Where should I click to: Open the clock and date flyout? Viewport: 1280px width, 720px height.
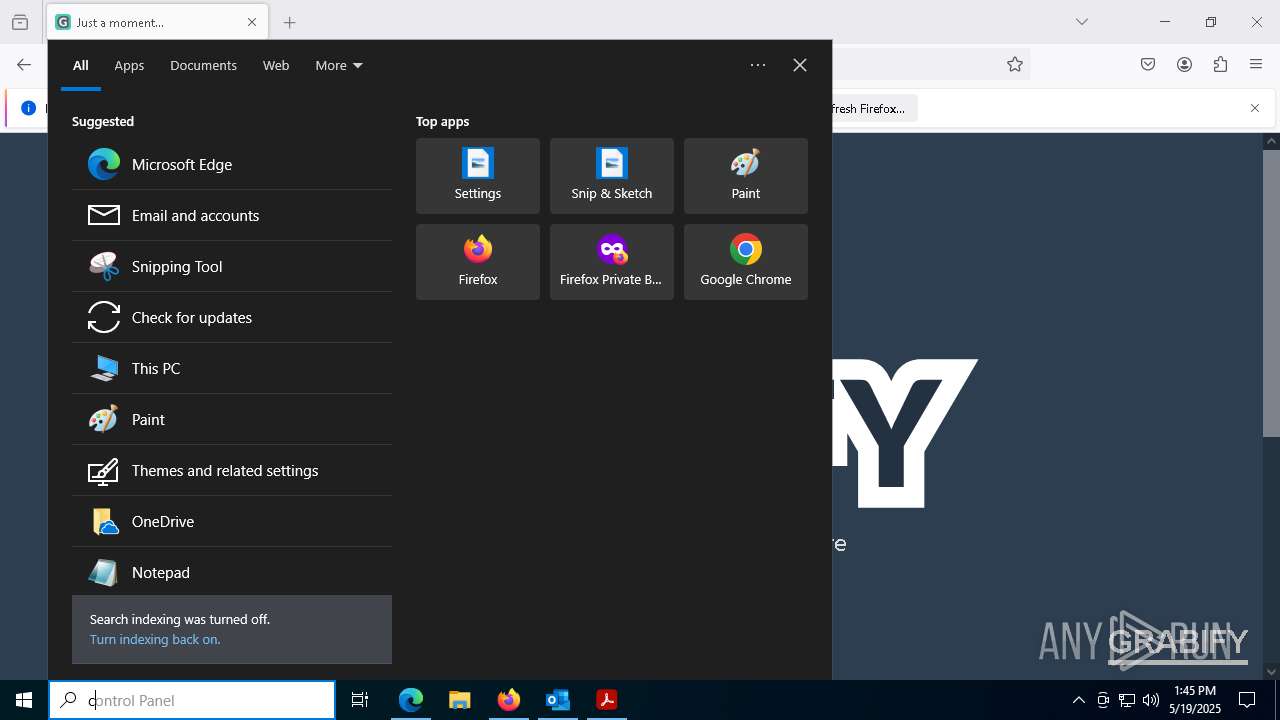click(1197, 700)
